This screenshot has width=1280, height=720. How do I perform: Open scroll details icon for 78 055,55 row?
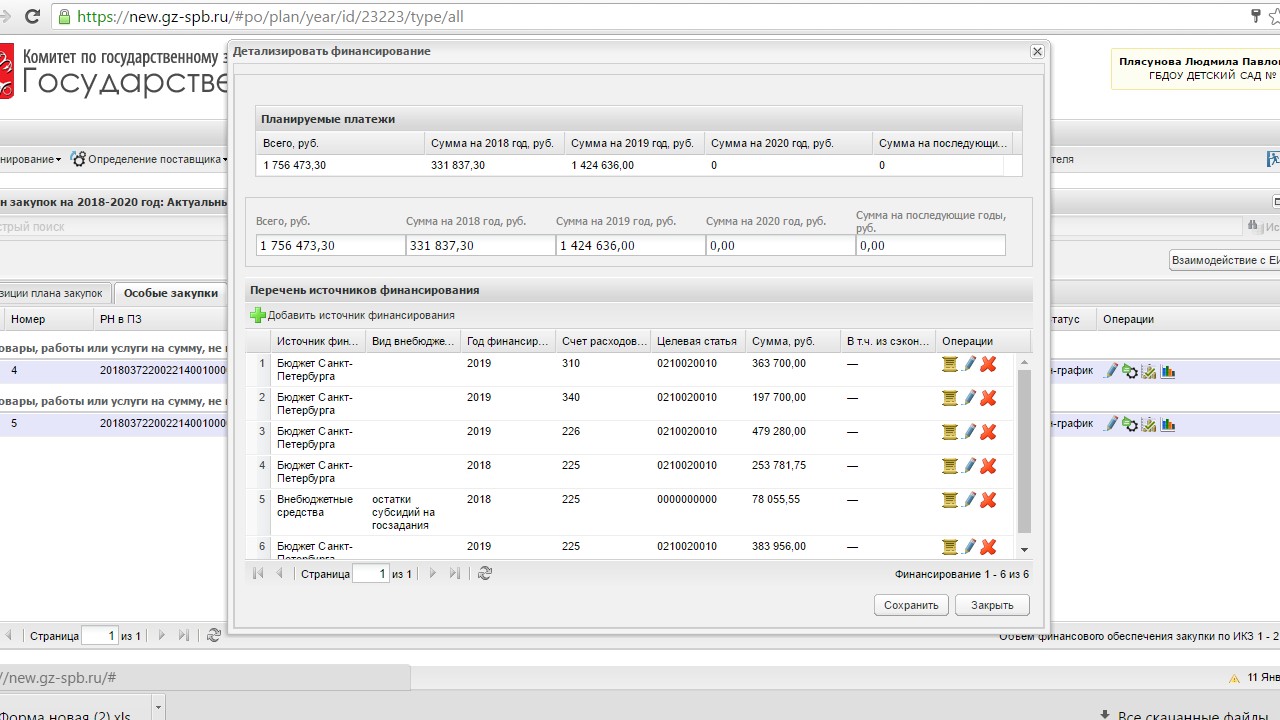click(950, 501)
